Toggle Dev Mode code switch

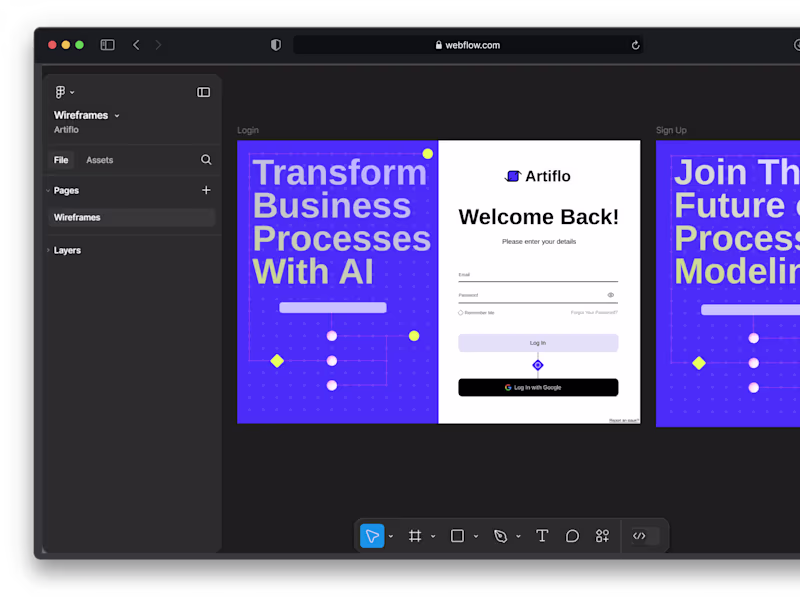pyautogui.click(x=640, y=536)
